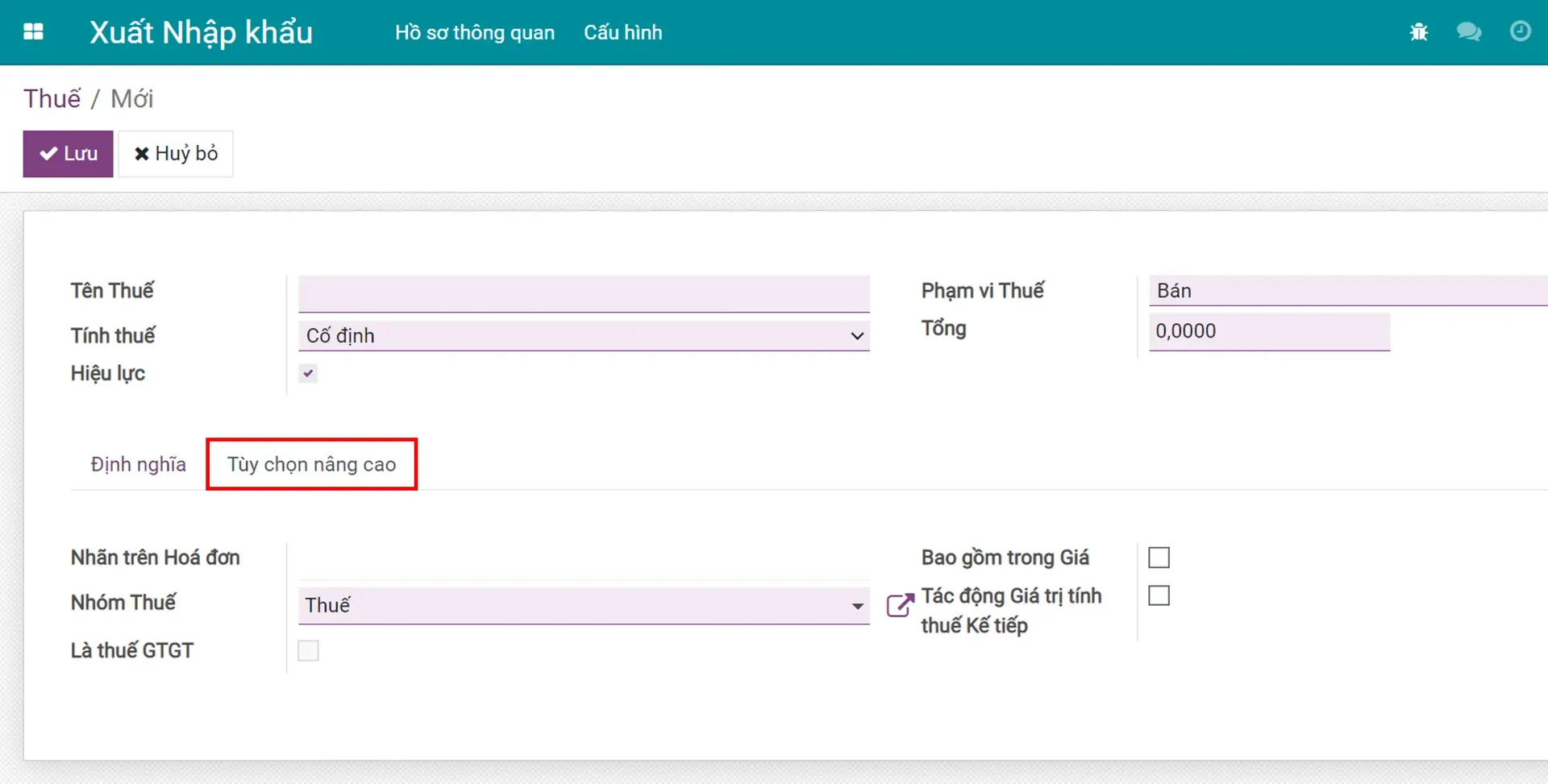This screenshot has height=784, width=1548.
Task: Click the Mới breadcrumb text
Action: pos(131,98)
